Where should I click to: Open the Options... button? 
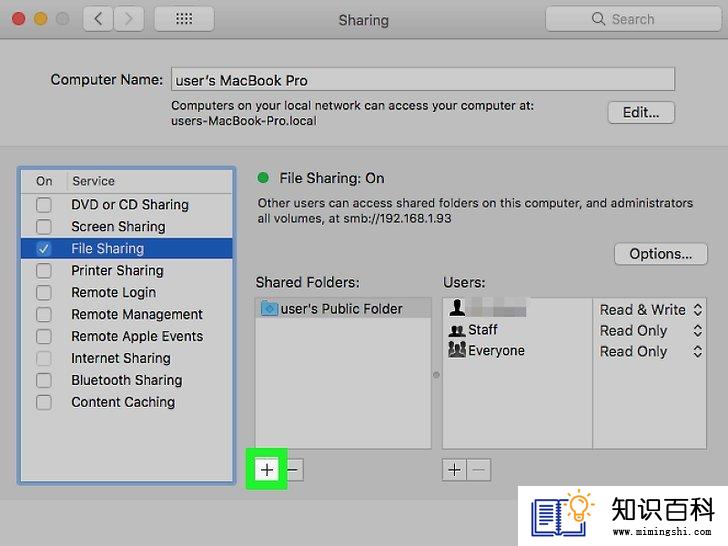click(661, 254)
